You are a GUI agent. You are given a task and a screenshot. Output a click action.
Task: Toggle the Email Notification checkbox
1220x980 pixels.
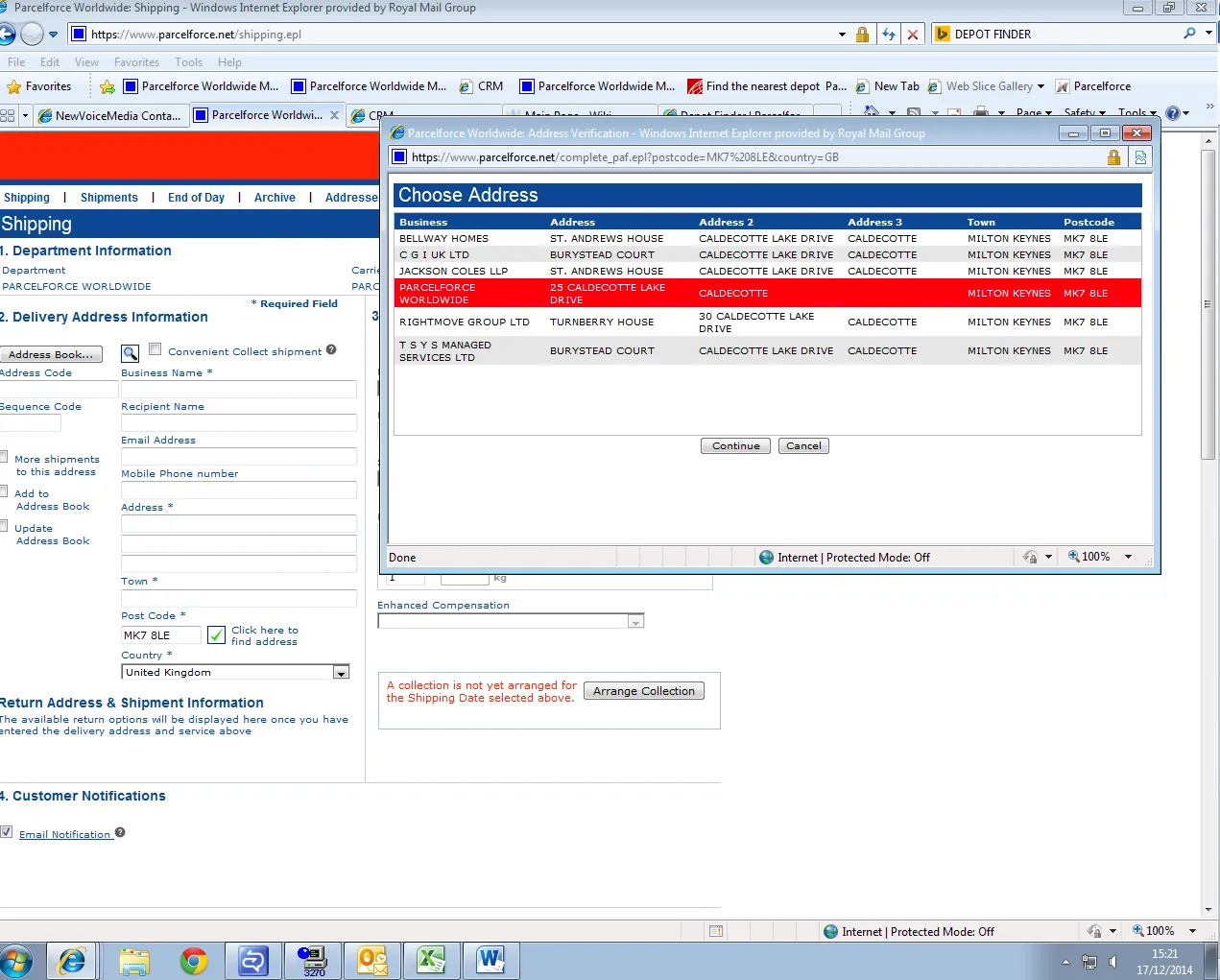(x=6, y=832)
